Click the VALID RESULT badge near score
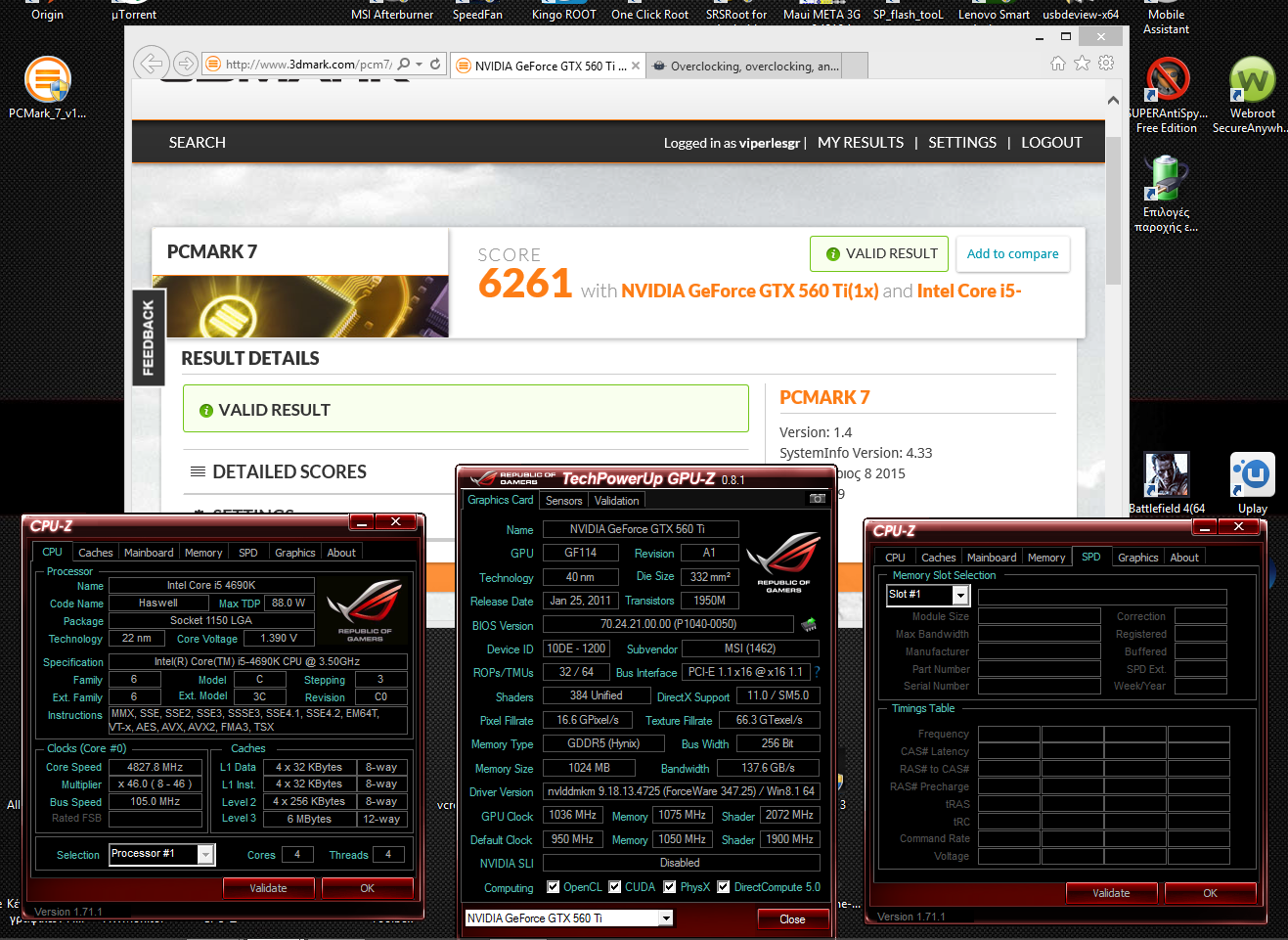 click(x=879, y=253)
